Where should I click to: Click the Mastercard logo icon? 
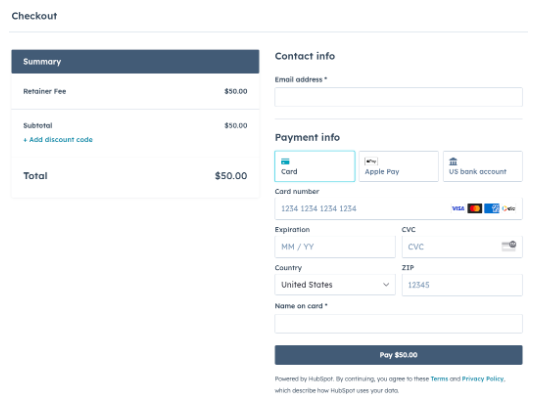[474, 208]
